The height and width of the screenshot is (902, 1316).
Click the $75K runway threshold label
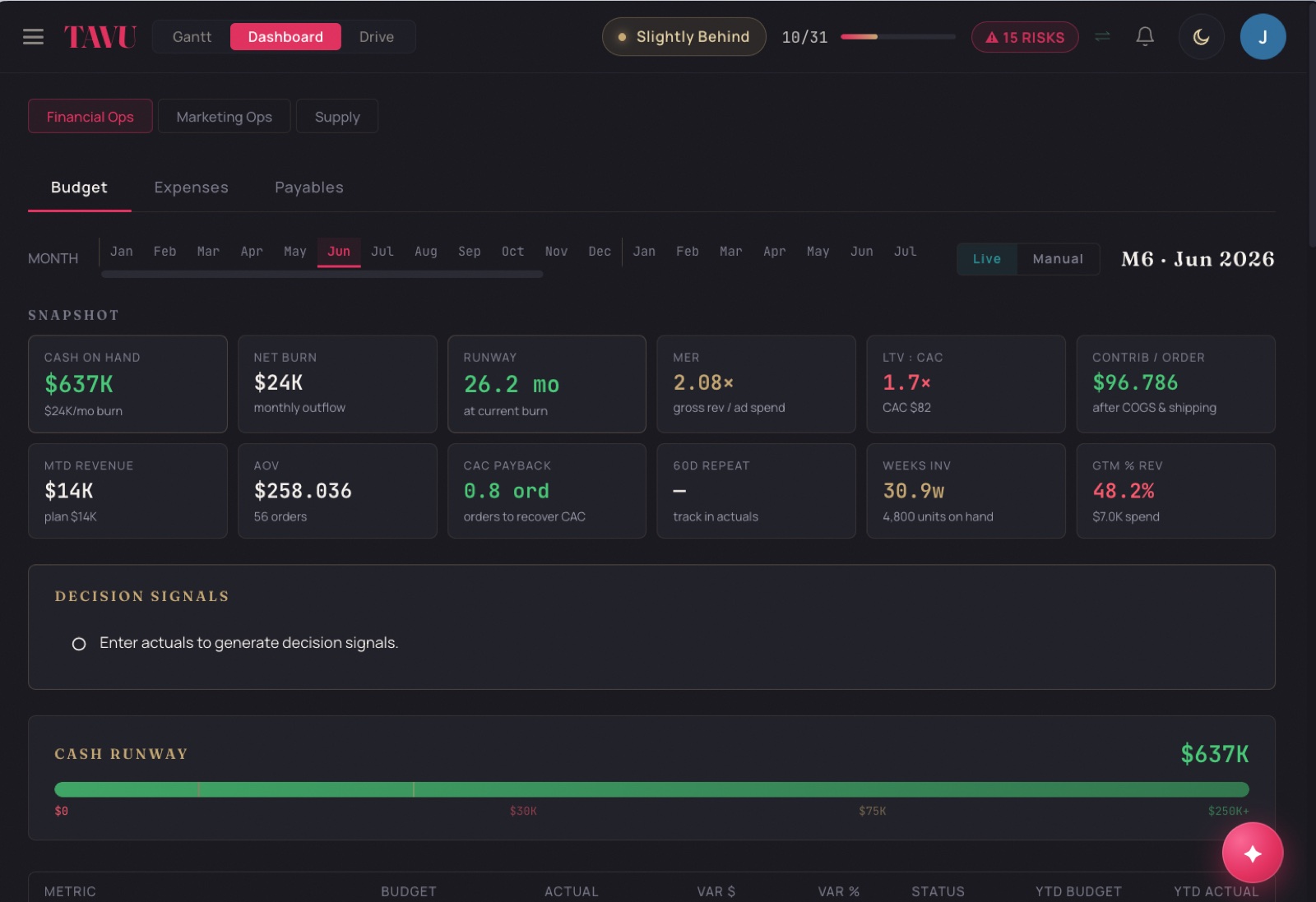click(873, 812)
